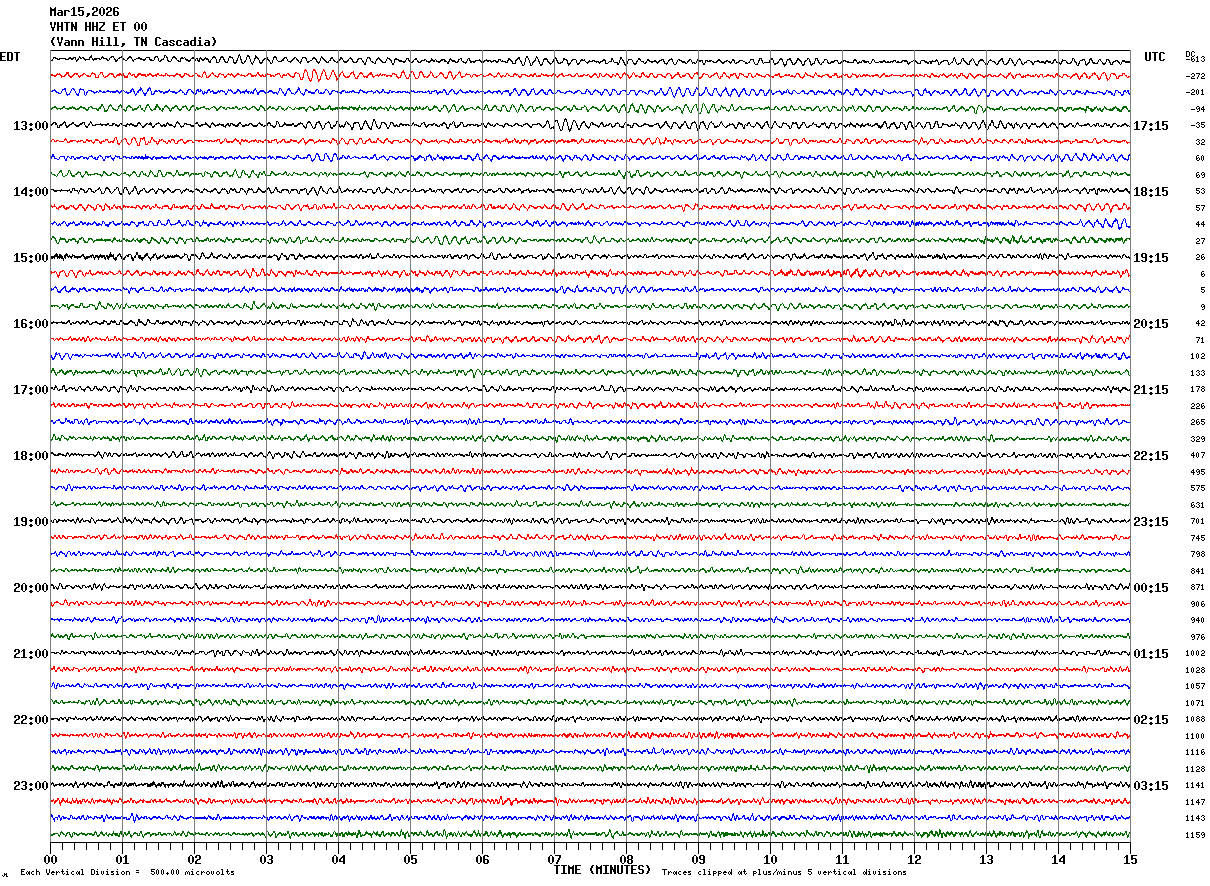Select the 21:15 UTC time label
Screen dimensions: 1210x886
tap(1151, 390)
